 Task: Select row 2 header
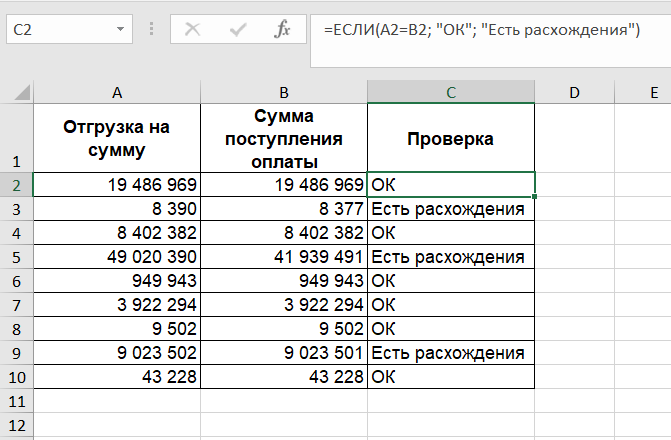16,185
